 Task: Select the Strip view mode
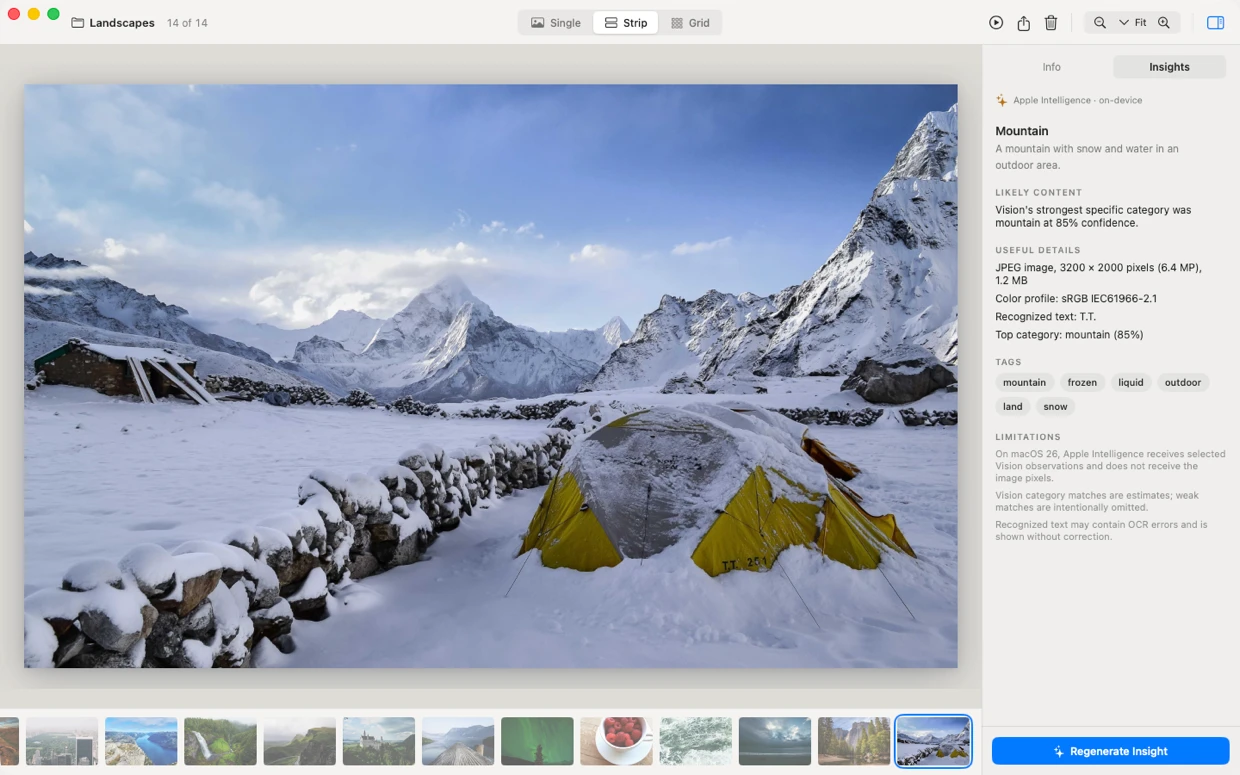tap(626, 22)
